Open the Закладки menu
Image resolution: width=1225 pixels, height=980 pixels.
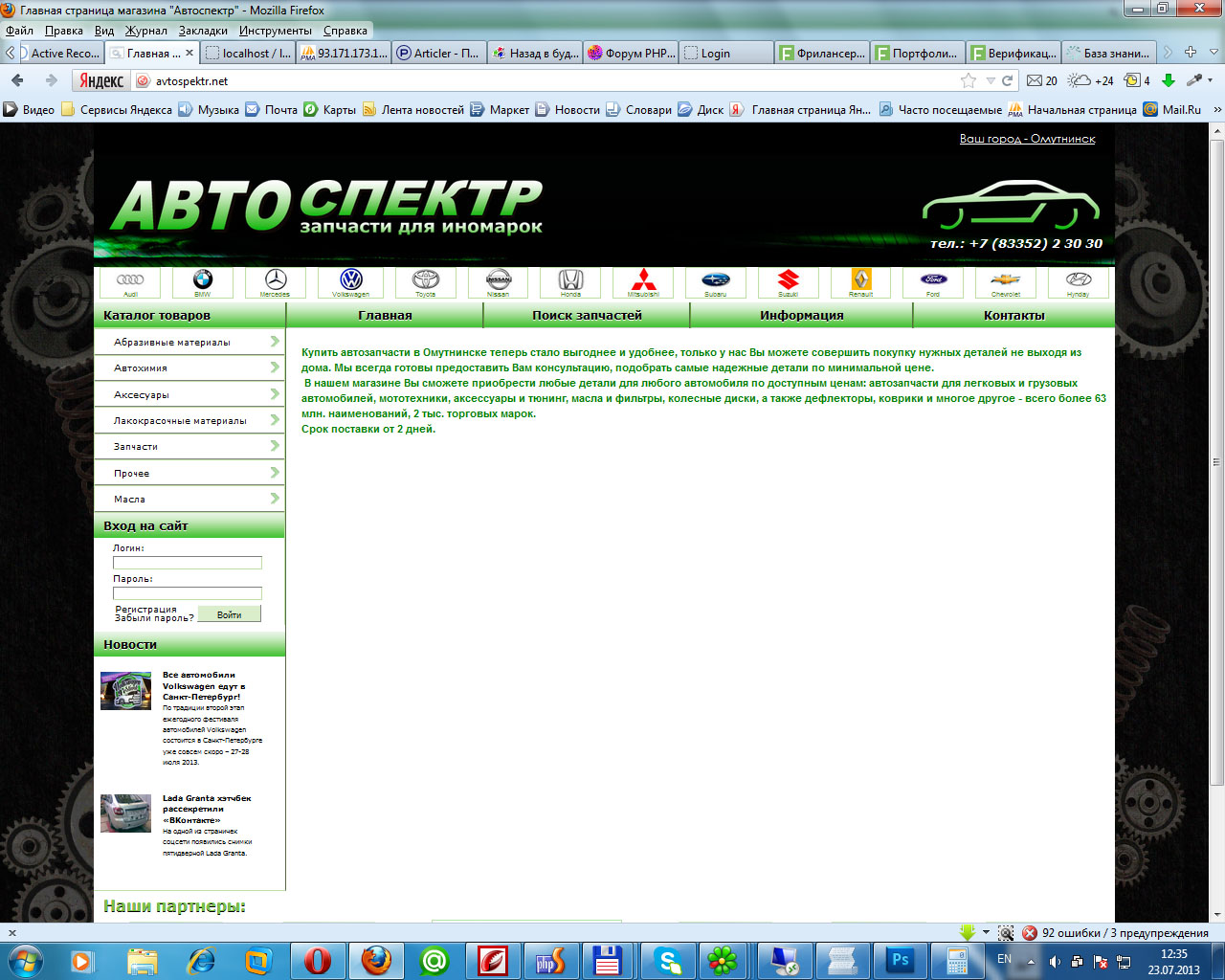pyautogui.click(x=203, y=31)
